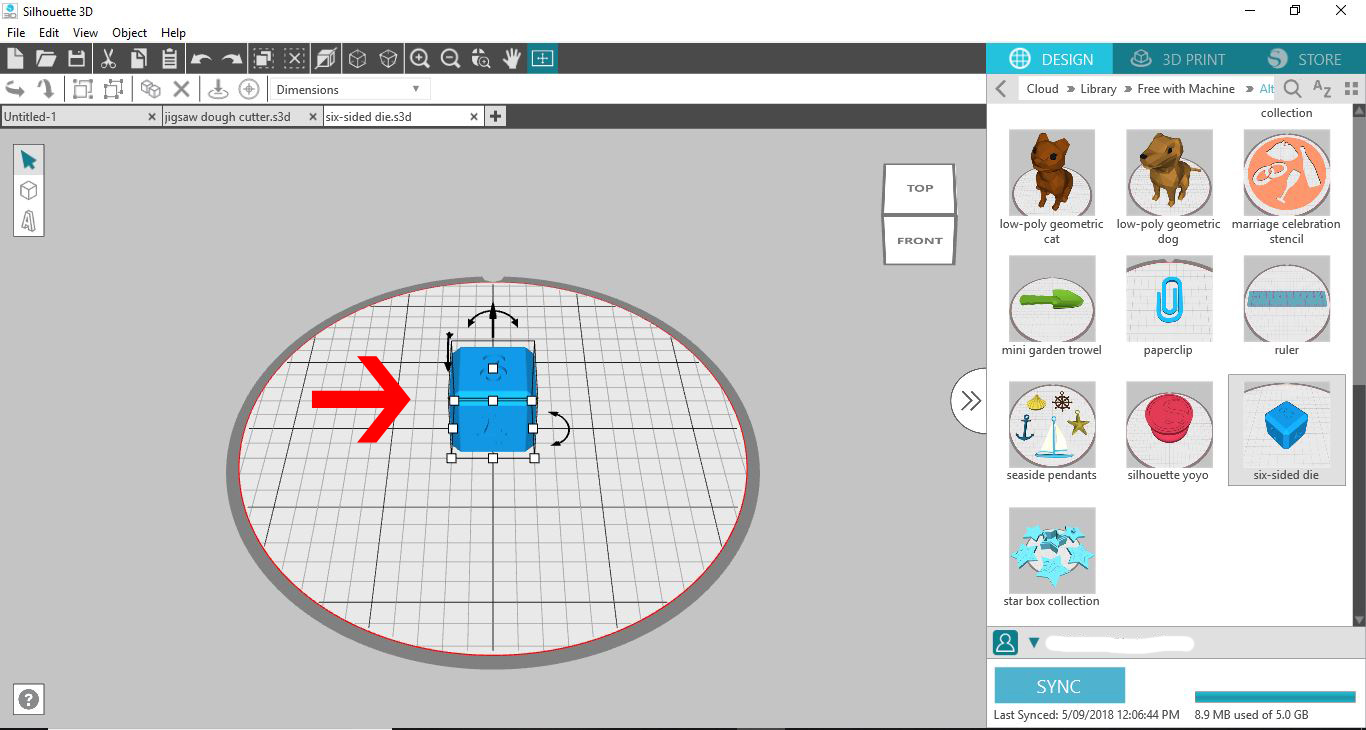Navigate to Free with Machine breadcrumb

point(1186,89)
